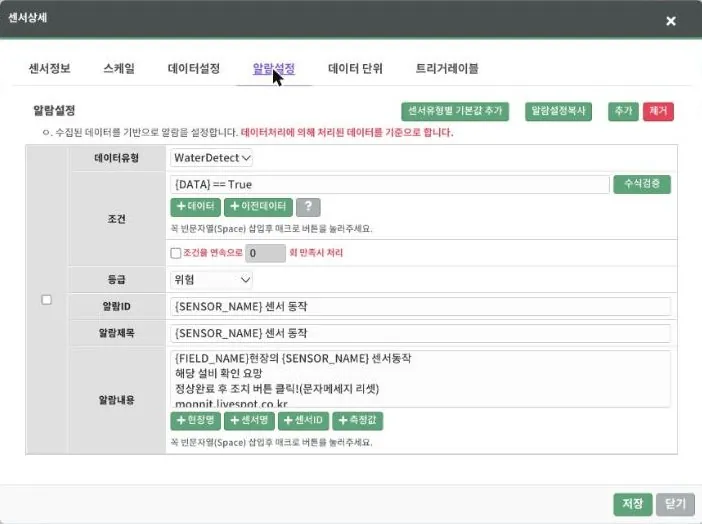Insert measured value with +측정값 button
Screen dimensions: 702x524
pos(358,421)
